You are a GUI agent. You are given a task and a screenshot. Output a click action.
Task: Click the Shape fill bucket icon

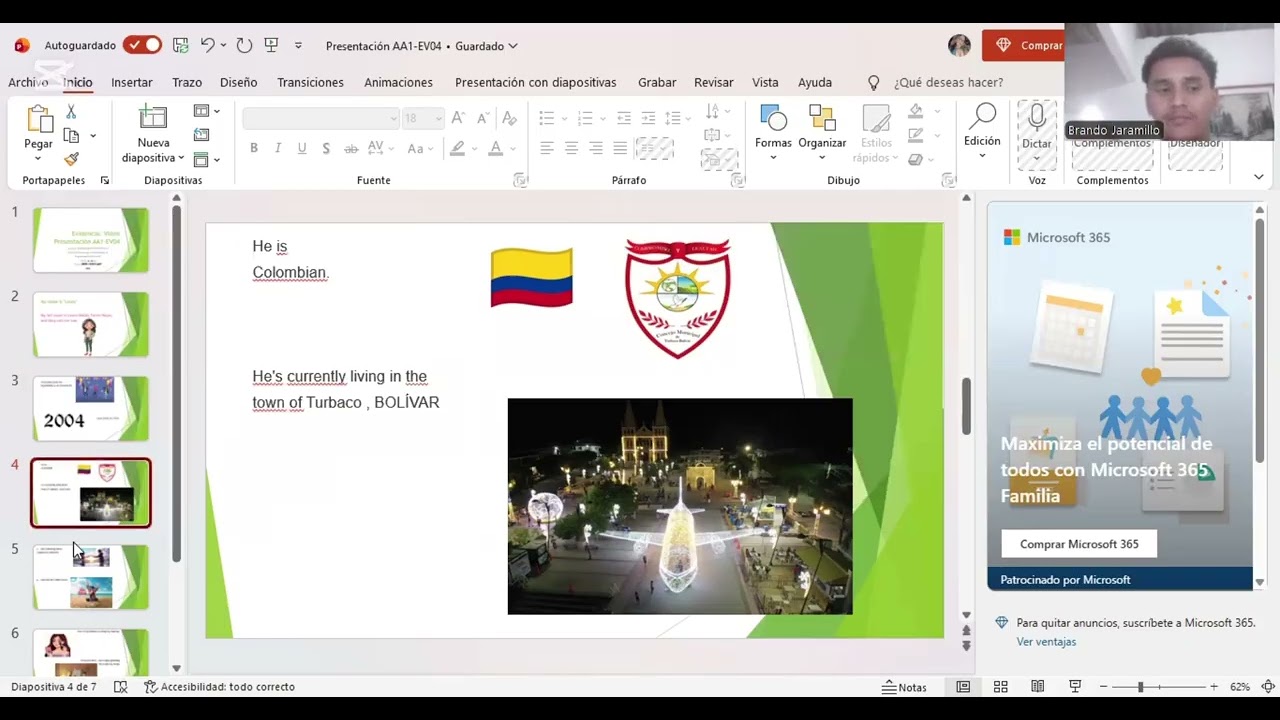coord(915,112)
